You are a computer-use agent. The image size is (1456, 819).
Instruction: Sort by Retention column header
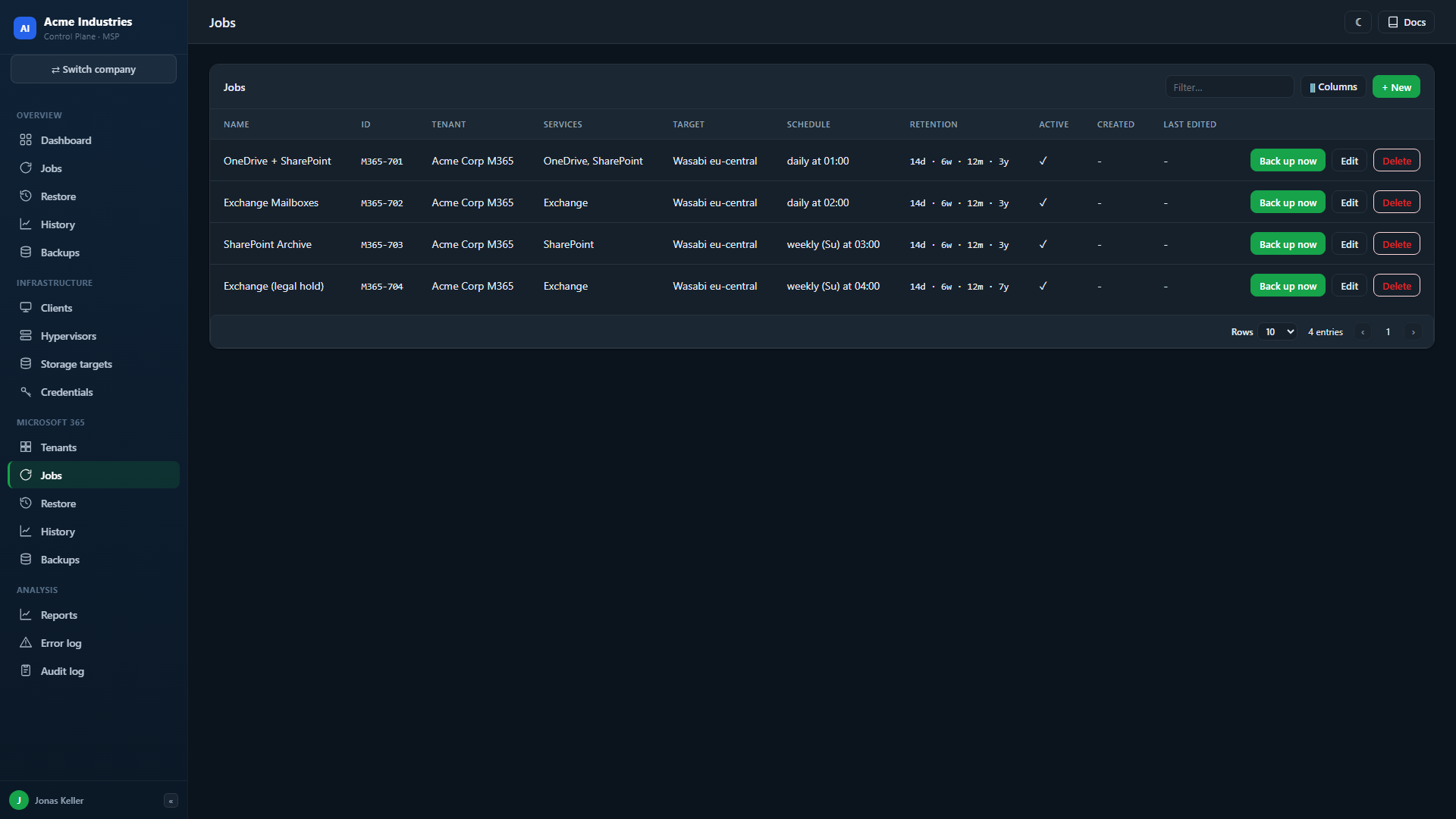(934, 124)
